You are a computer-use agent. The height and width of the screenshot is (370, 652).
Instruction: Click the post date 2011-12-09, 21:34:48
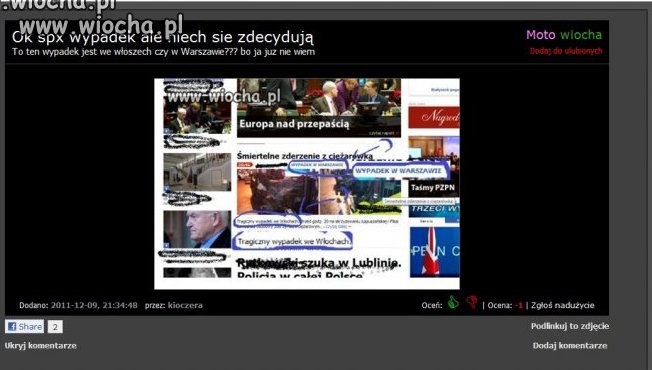pos(94,305)
